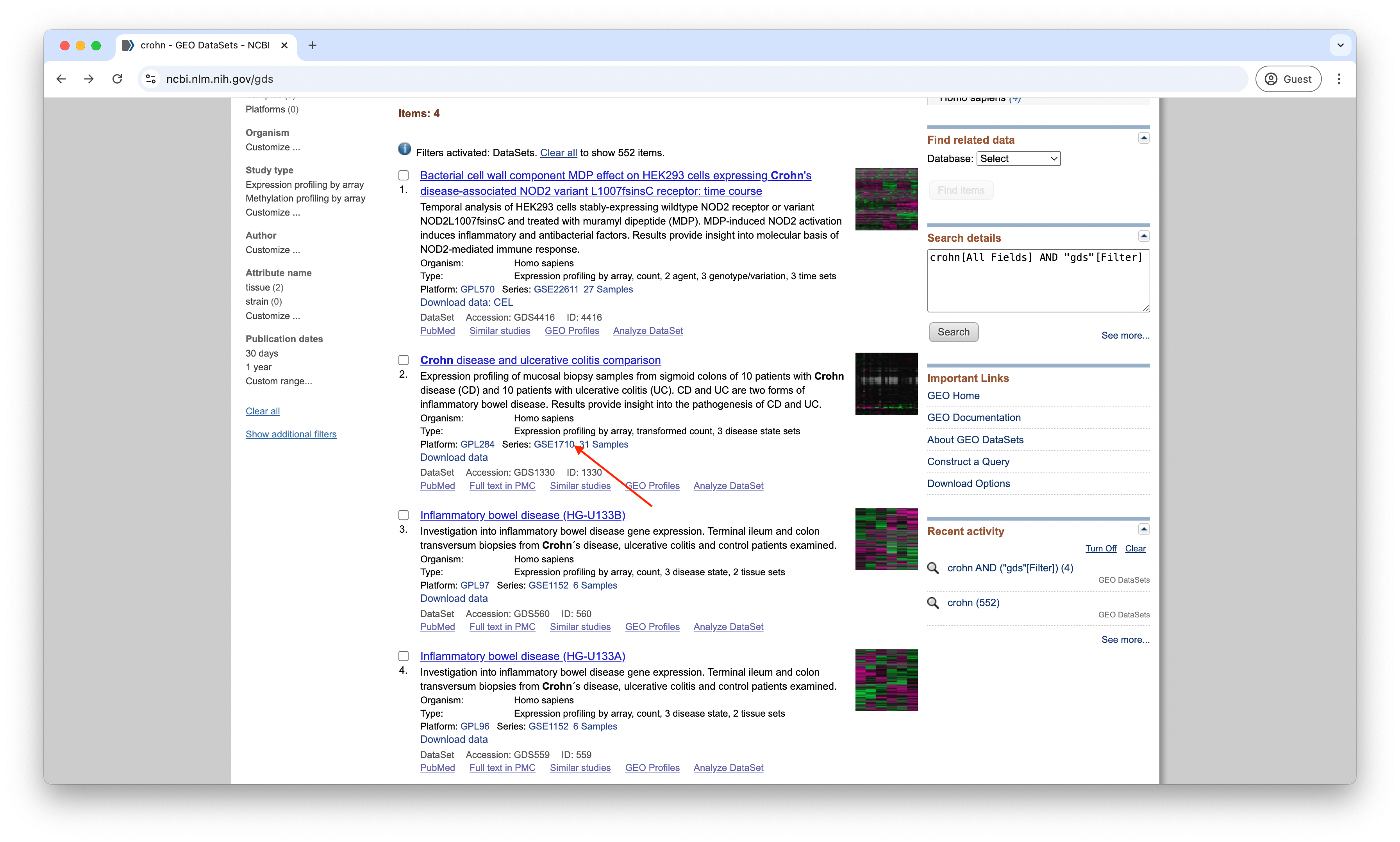Filter by Expression profiling by array

click(x=305, y=185)
